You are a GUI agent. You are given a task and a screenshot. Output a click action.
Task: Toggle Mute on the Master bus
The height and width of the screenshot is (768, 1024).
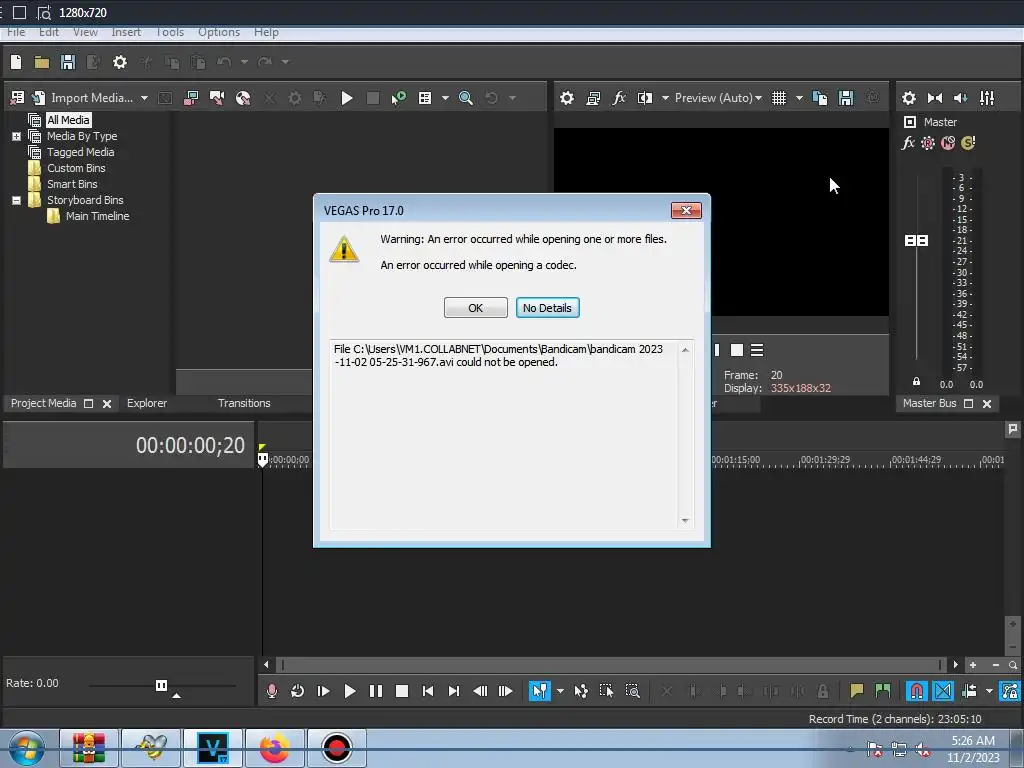tap(948, 142)
